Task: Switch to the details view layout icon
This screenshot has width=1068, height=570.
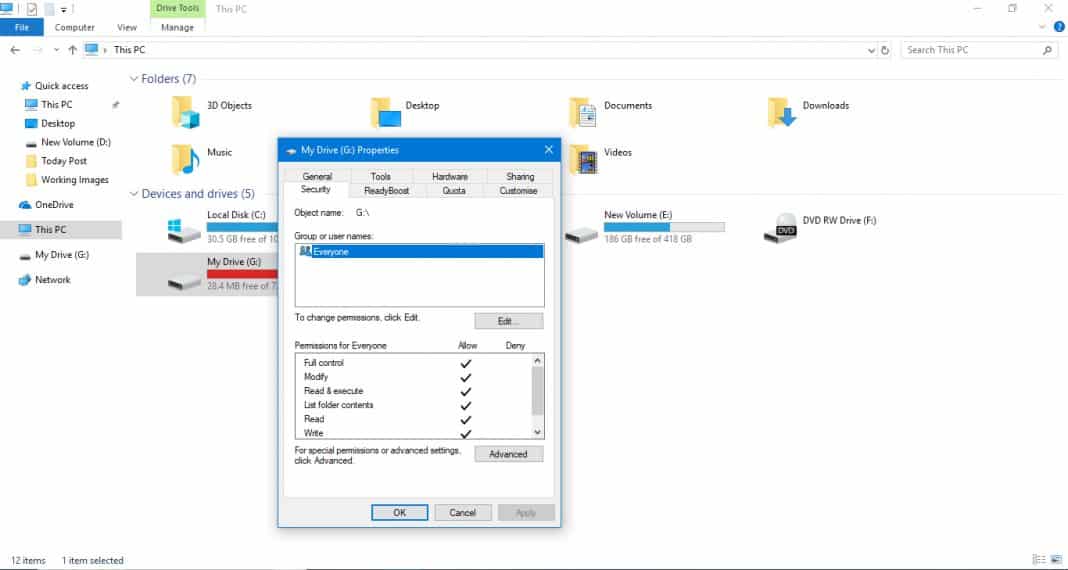Action: (1038, 560)
